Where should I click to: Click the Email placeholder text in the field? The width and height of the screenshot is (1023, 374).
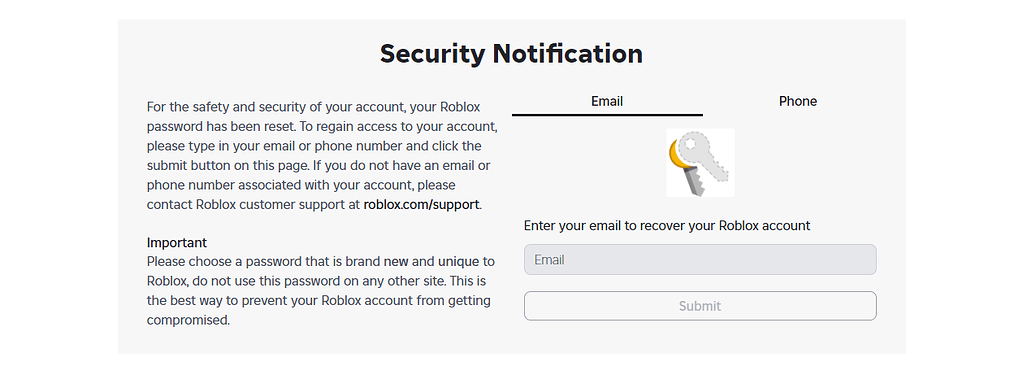[549, 260]
